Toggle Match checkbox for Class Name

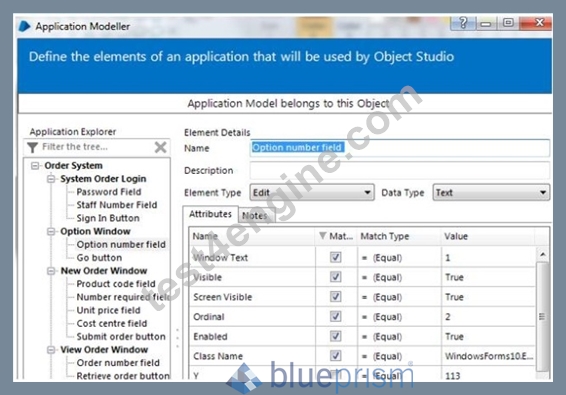point(335,356)
